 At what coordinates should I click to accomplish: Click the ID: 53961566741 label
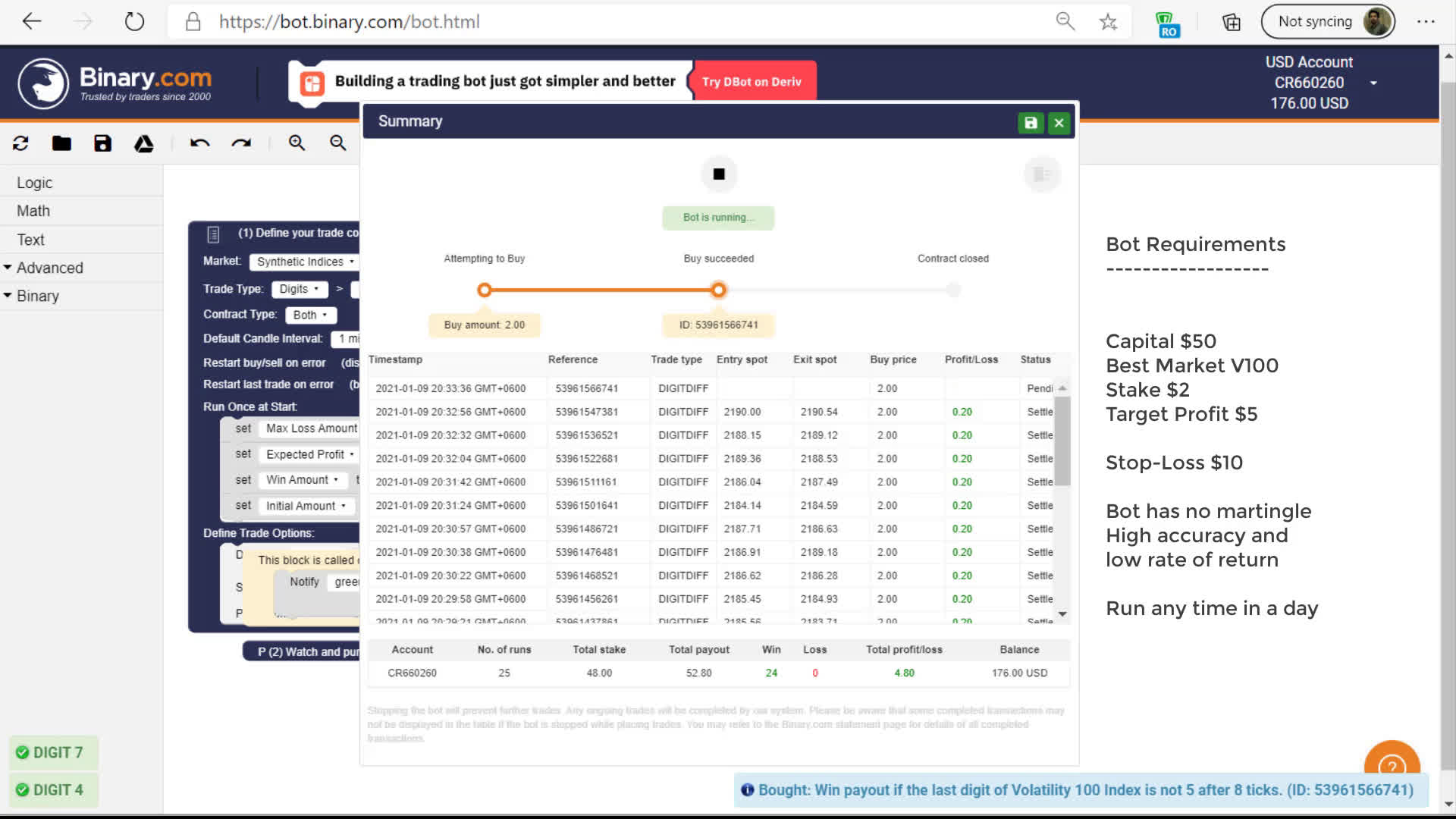pos(718,325)
